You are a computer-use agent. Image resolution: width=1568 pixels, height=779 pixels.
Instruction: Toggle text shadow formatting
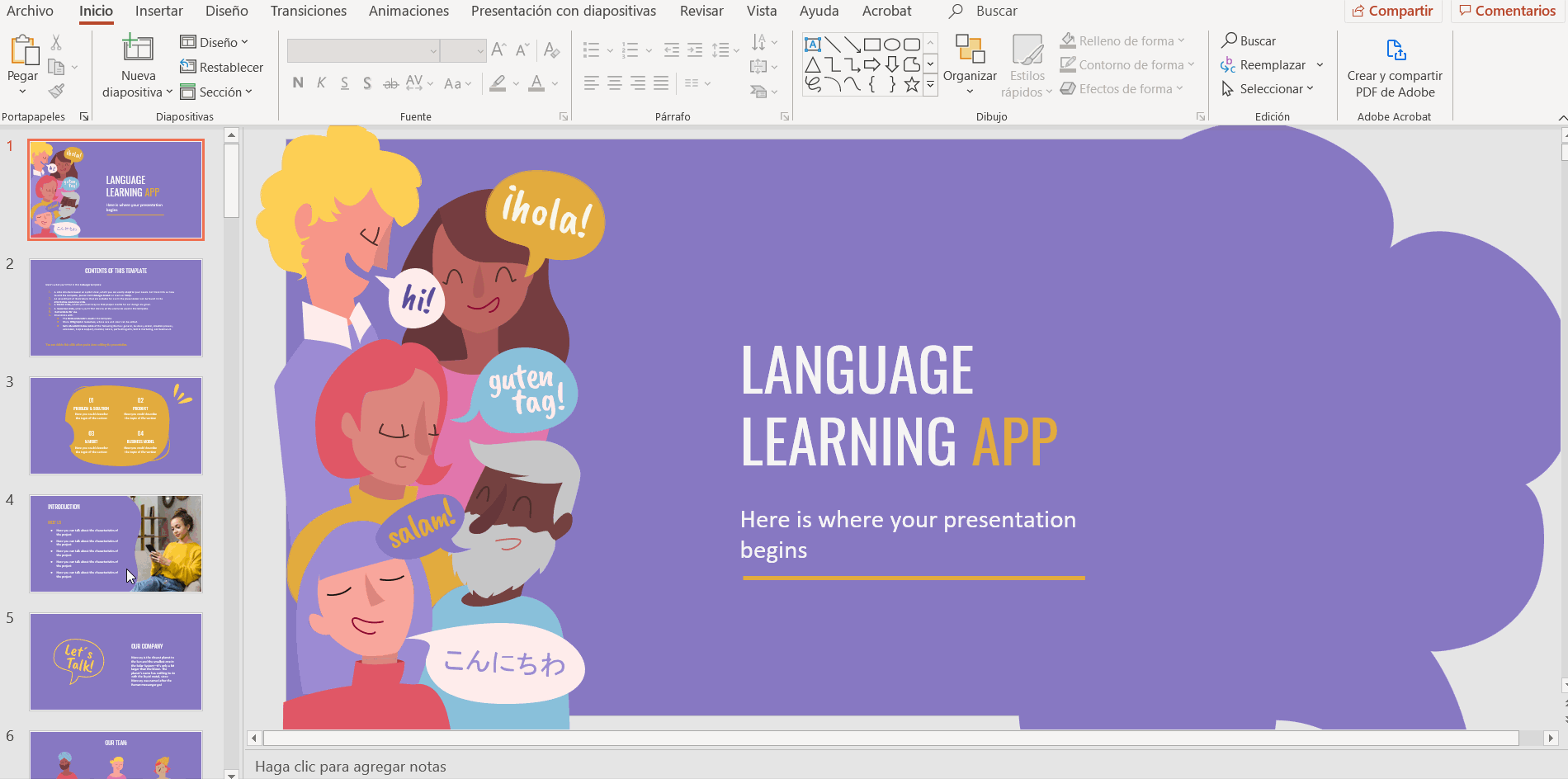point(366,83)
